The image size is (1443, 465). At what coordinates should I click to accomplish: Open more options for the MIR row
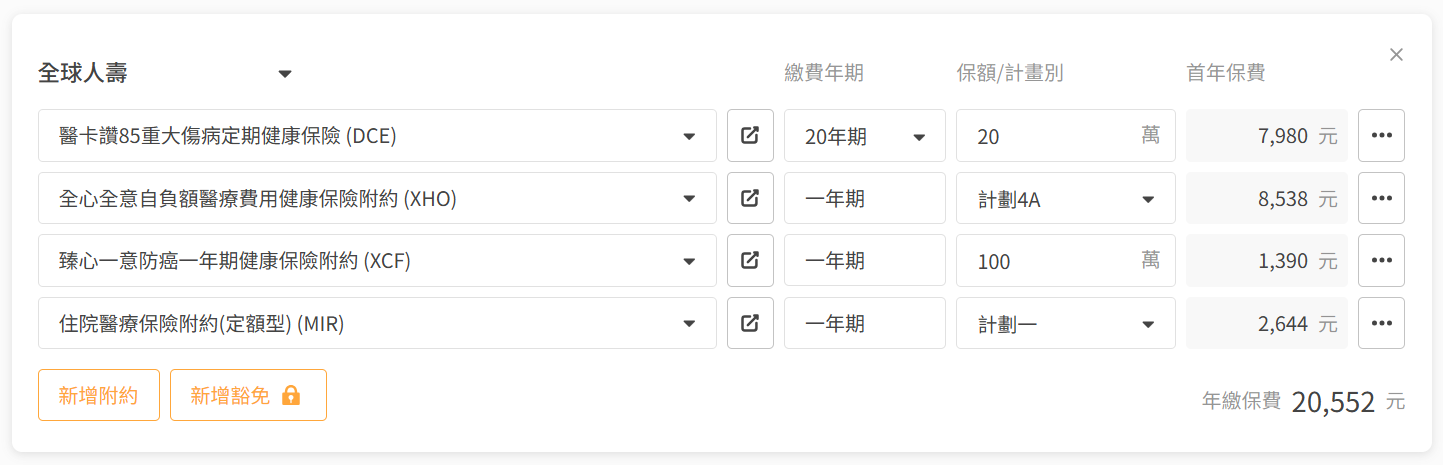[x=1381, y=323]
